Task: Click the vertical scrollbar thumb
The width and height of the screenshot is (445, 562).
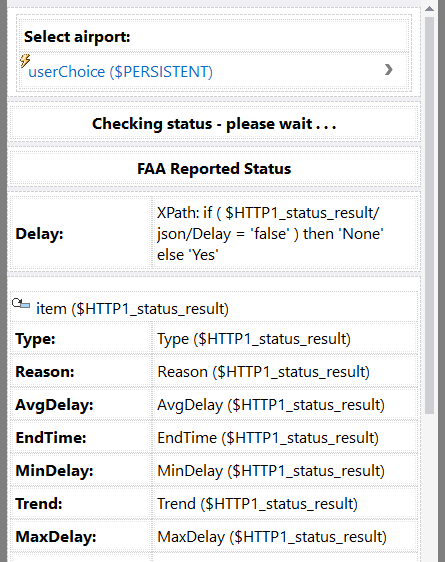Action: pos(430,215)
